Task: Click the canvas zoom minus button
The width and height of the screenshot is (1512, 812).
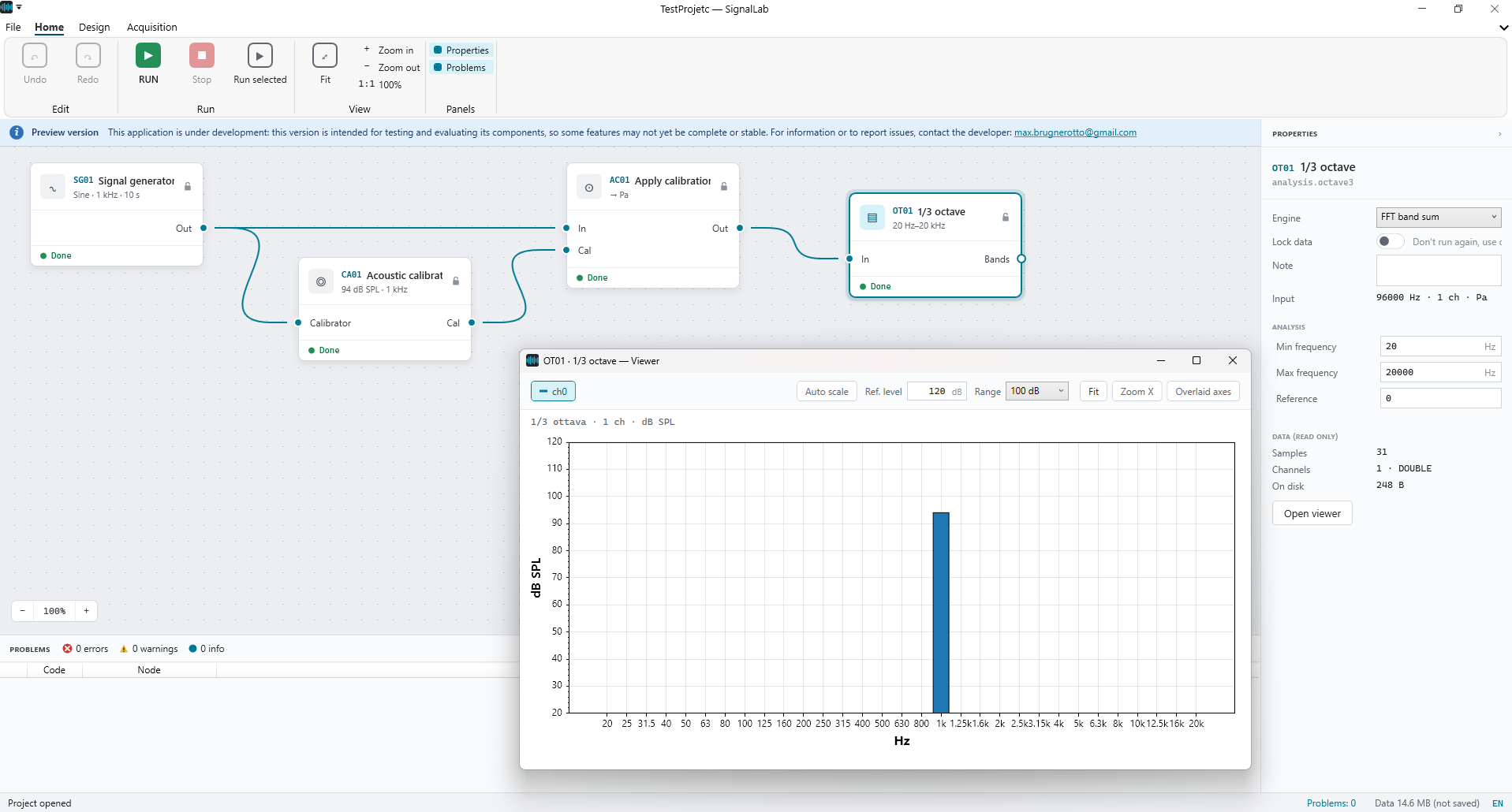Action: 23,611
